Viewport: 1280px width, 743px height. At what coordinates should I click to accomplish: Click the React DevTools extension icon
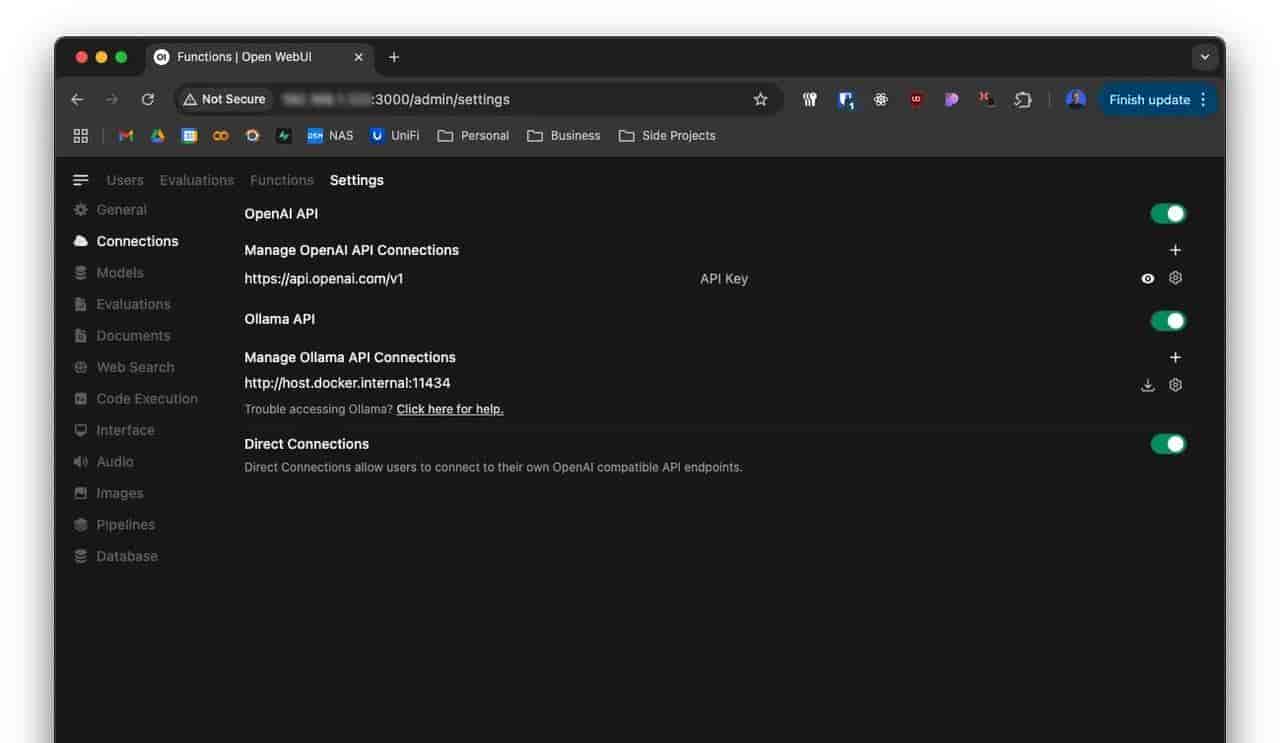[x=881, y=99]
